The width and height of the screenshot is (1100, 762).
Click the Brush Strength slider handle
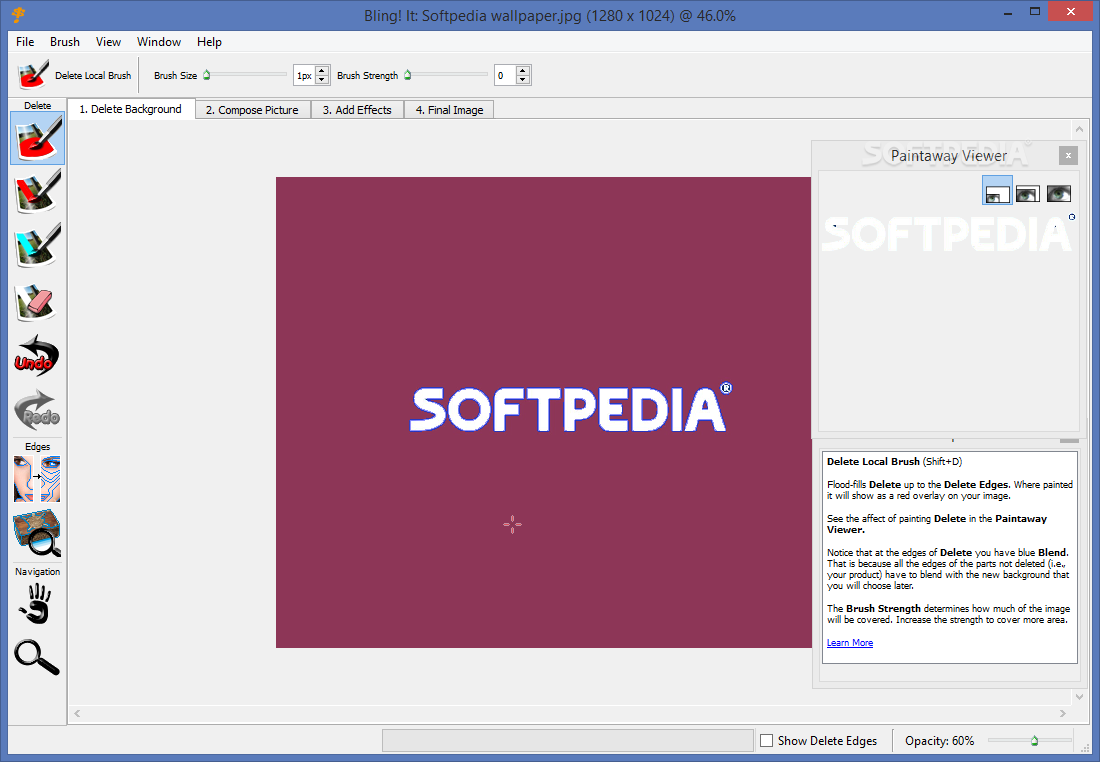pos(408,74)
